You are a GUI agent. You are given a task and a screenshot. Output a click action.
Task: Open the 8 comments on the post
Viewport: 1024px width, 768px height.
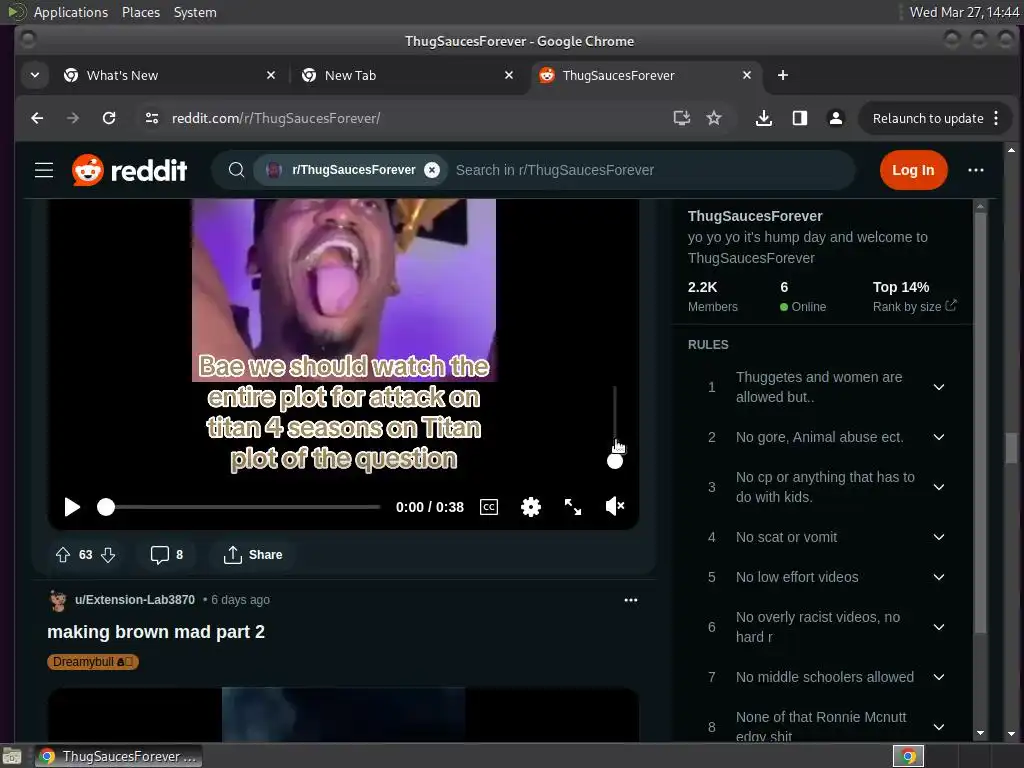pos(167,554)
